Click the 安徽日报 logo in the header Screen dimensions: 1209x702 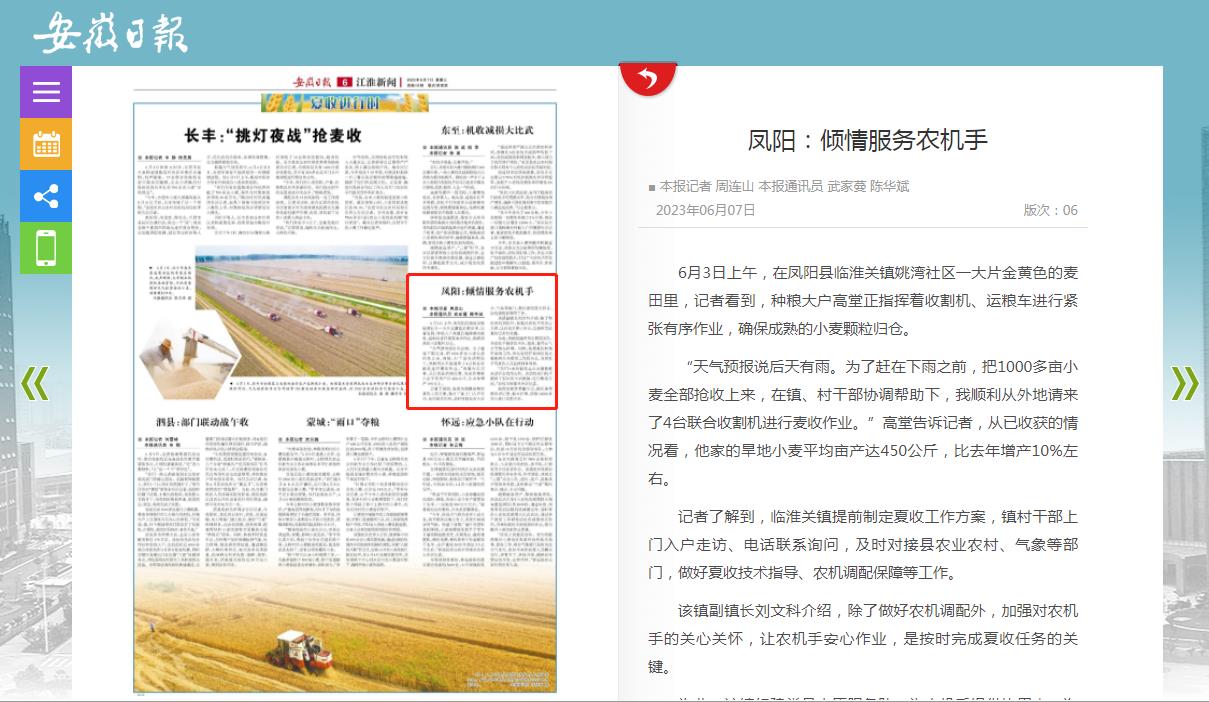[110, 34]
